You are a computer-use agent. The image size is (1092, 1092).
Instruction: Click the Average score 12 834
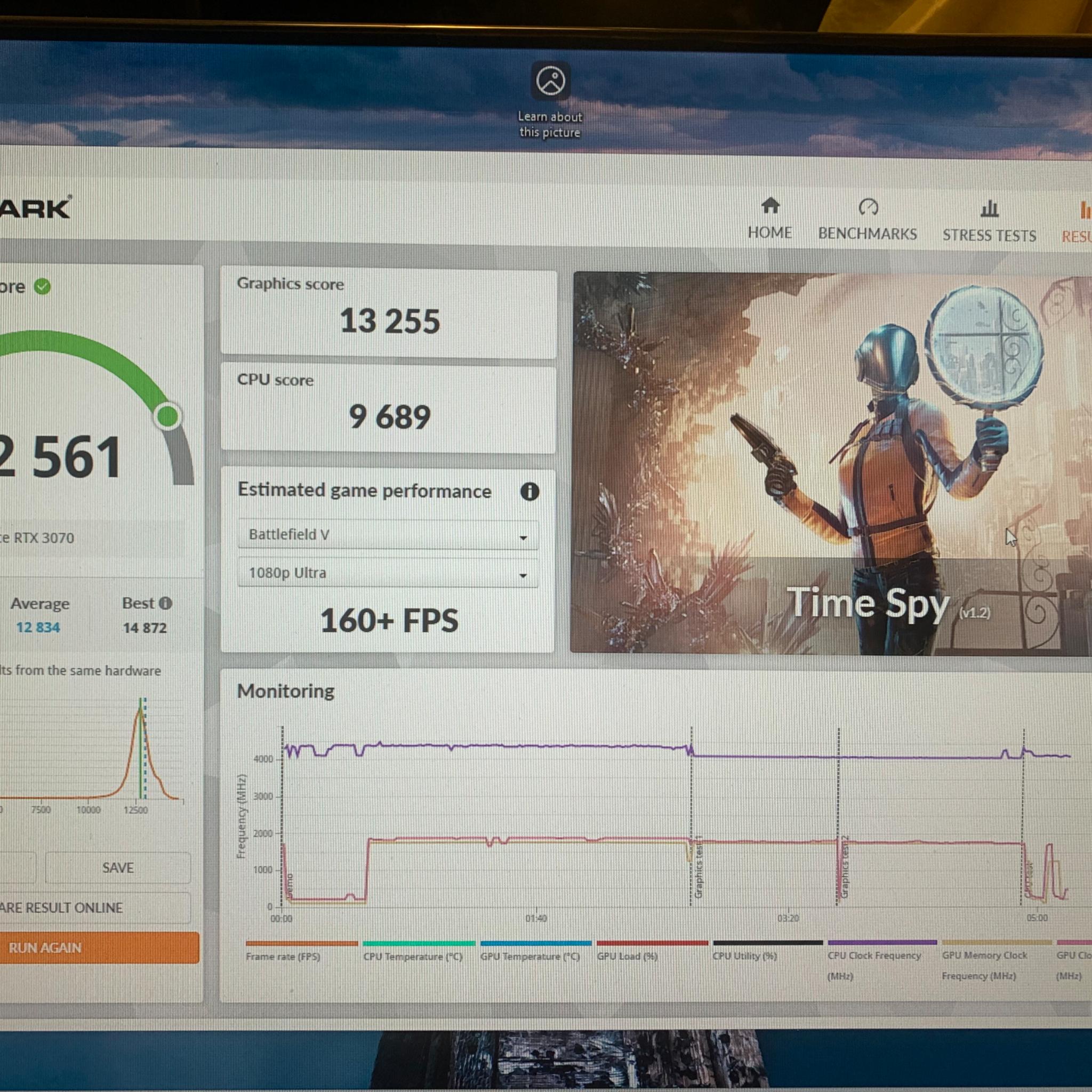point(38,628)
